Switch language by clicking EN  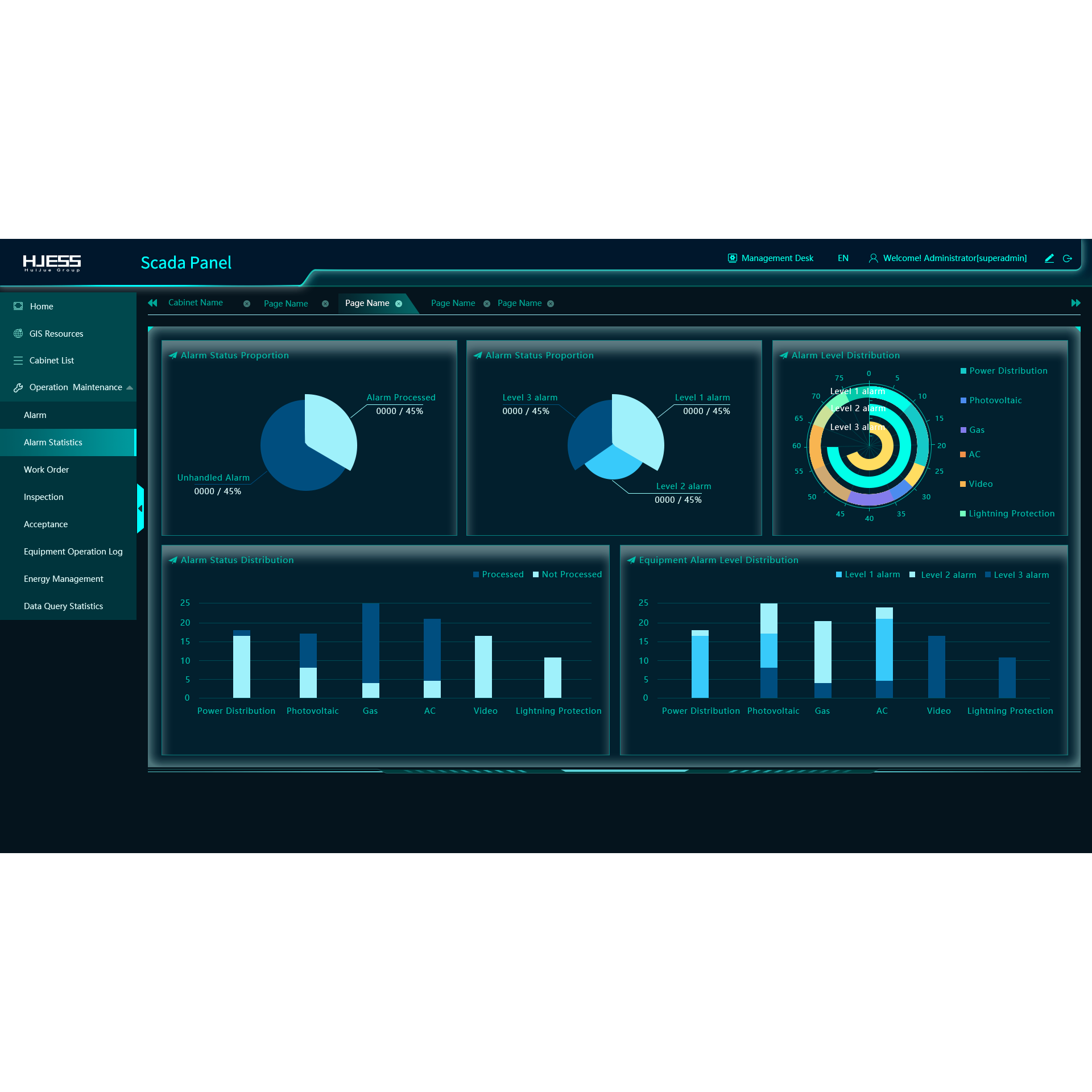[843, 258]
